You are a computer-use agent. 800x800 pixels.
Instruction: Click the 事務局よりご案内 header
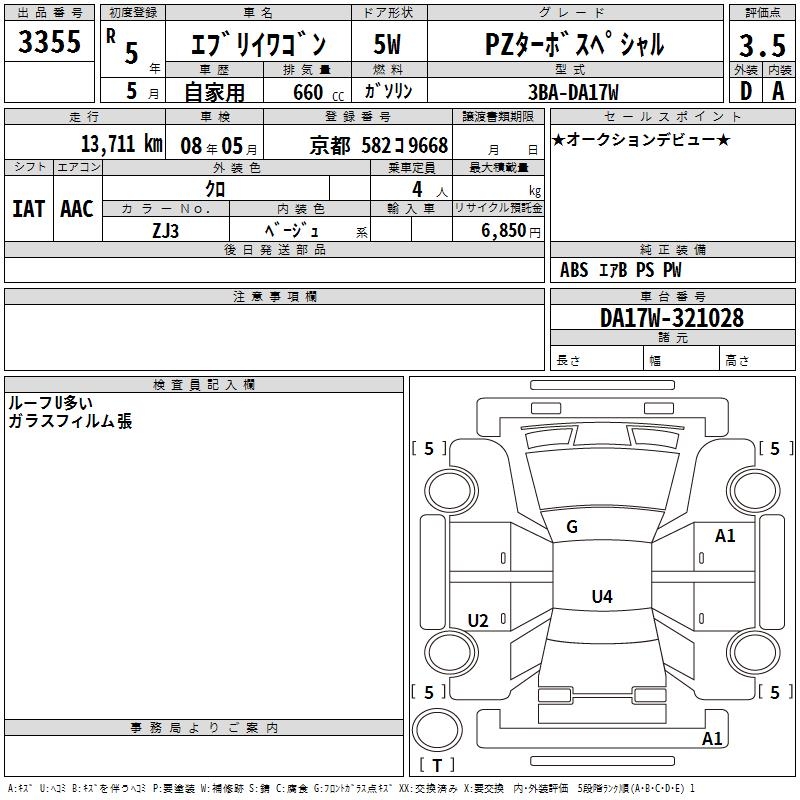(204, 728)
